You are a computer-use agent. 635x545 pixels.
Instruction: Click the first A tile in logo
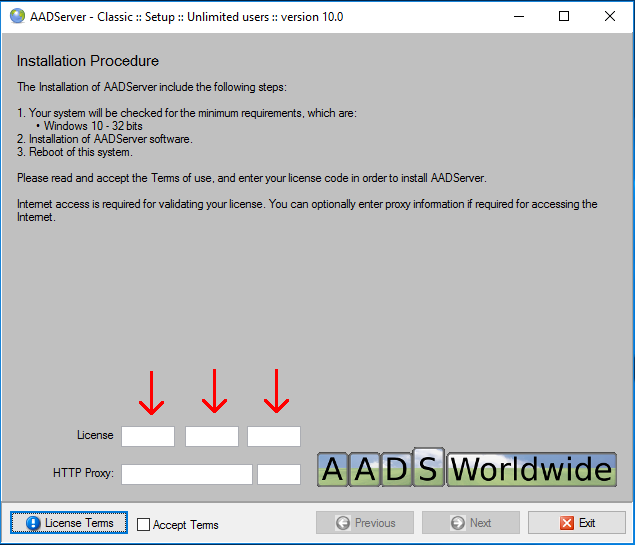click(333, 469)
